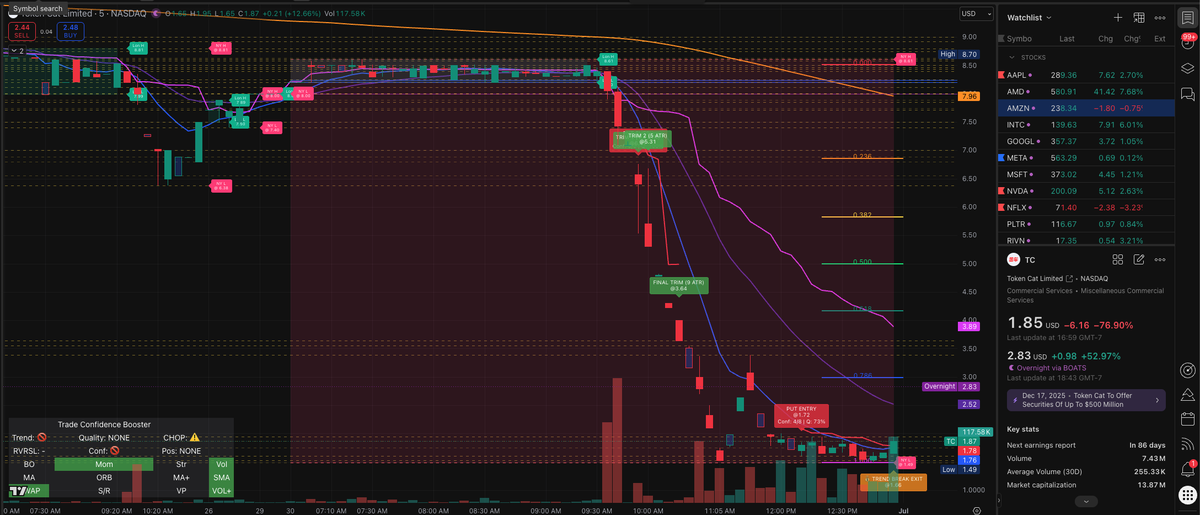Sort watchlist by Last column header
Image resolution: width=1200 pixels, height=515 pixels.
click(x=1068, y=39)
